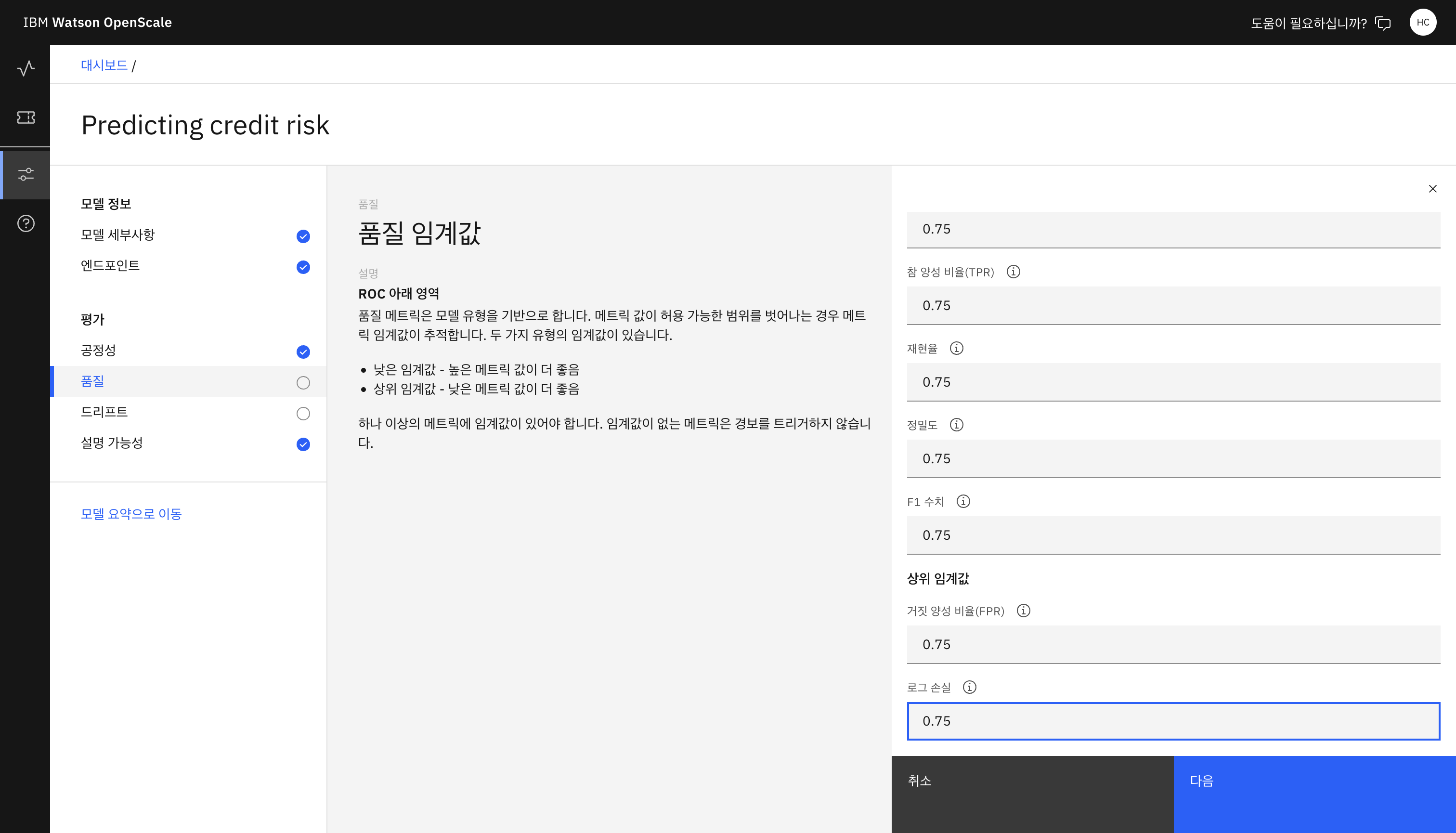Viewport: 1456px width, 833px height.
Task: Click the 설명 가능성 completed checkmark
Action: [x=303, y=444]
